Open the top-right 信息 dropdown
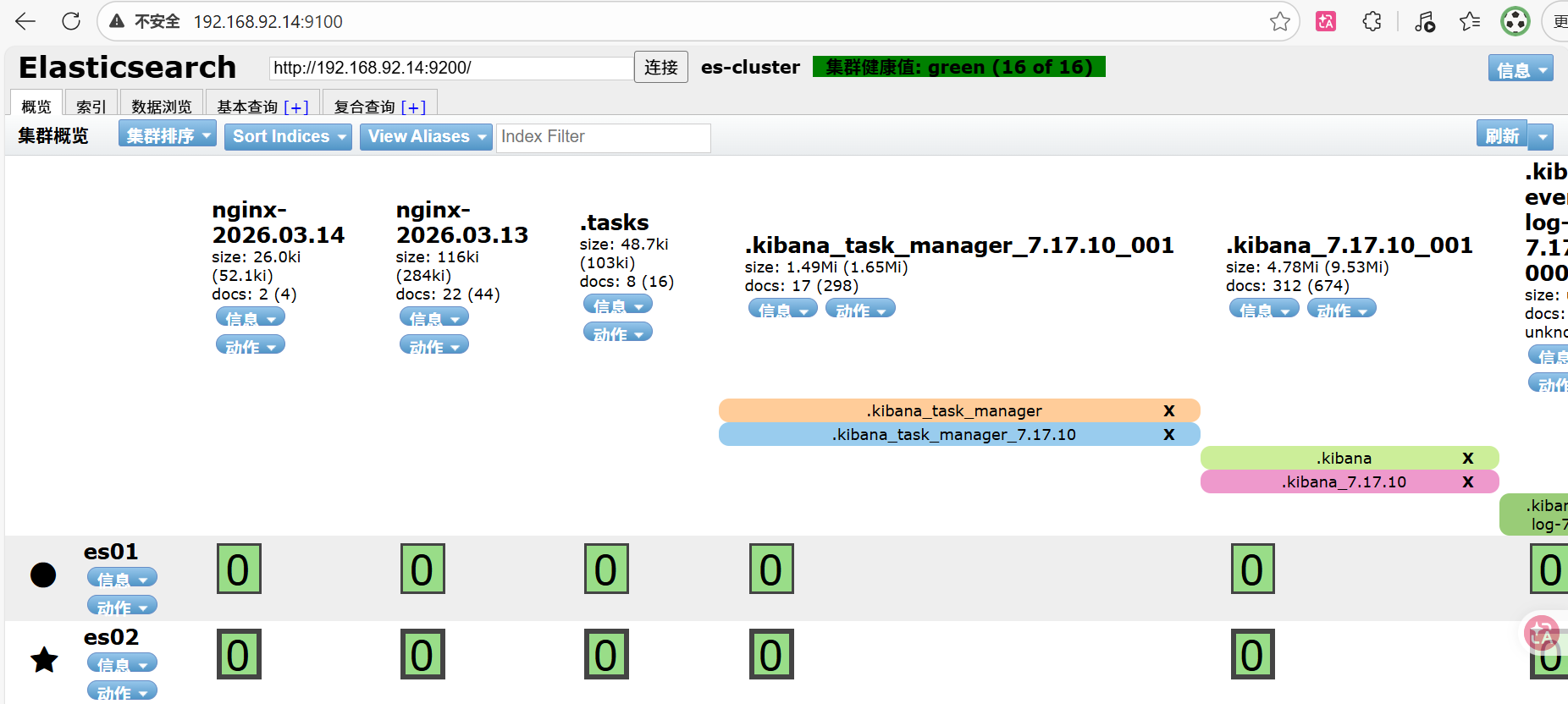 coord(1521,69)
